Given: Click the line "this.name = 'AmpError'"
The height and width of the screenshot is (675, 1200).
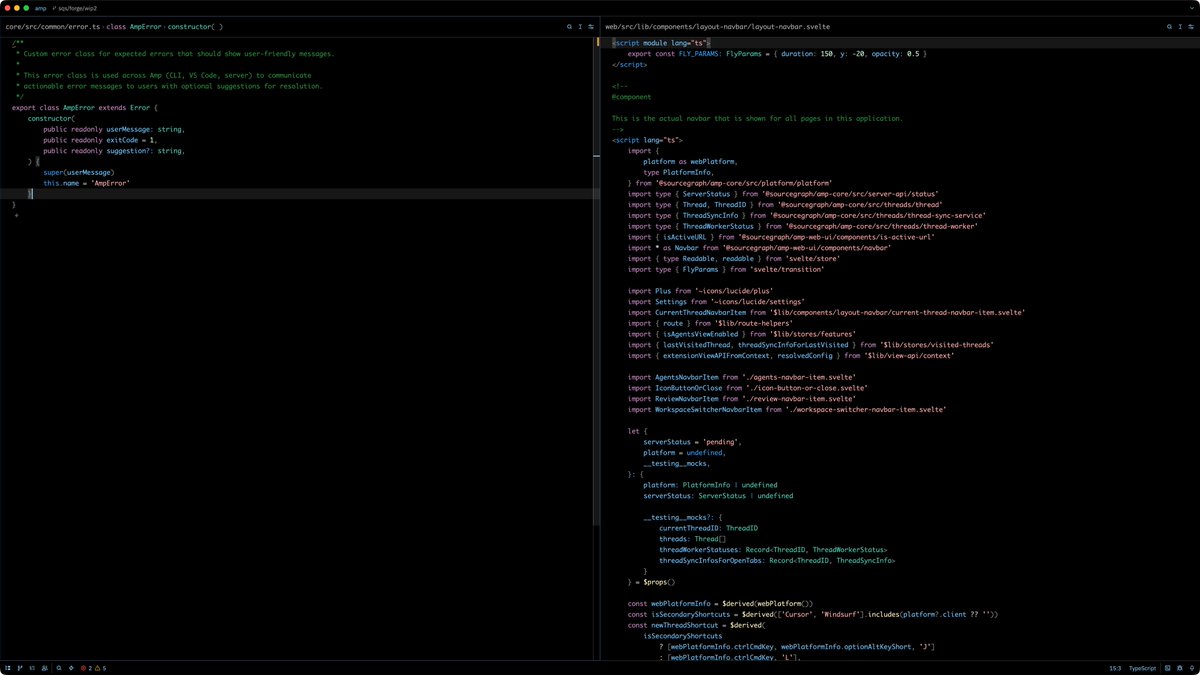Looking at the screenshot, I should coord(86,183).
